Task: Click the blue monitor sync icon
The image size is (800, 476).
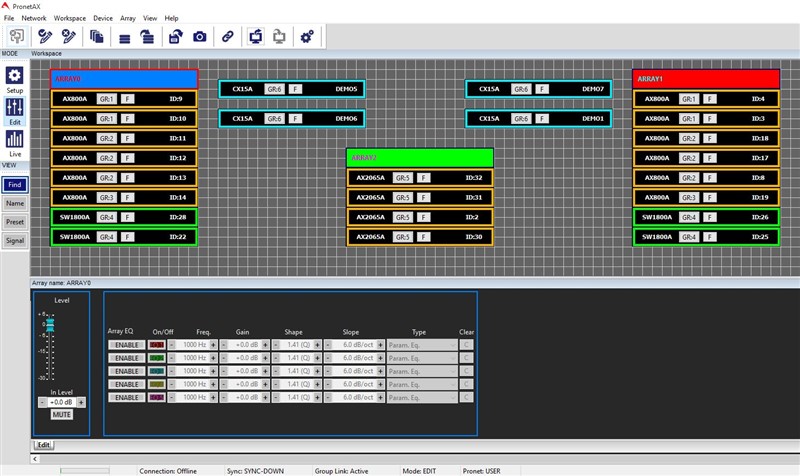Action: point(256,36)
